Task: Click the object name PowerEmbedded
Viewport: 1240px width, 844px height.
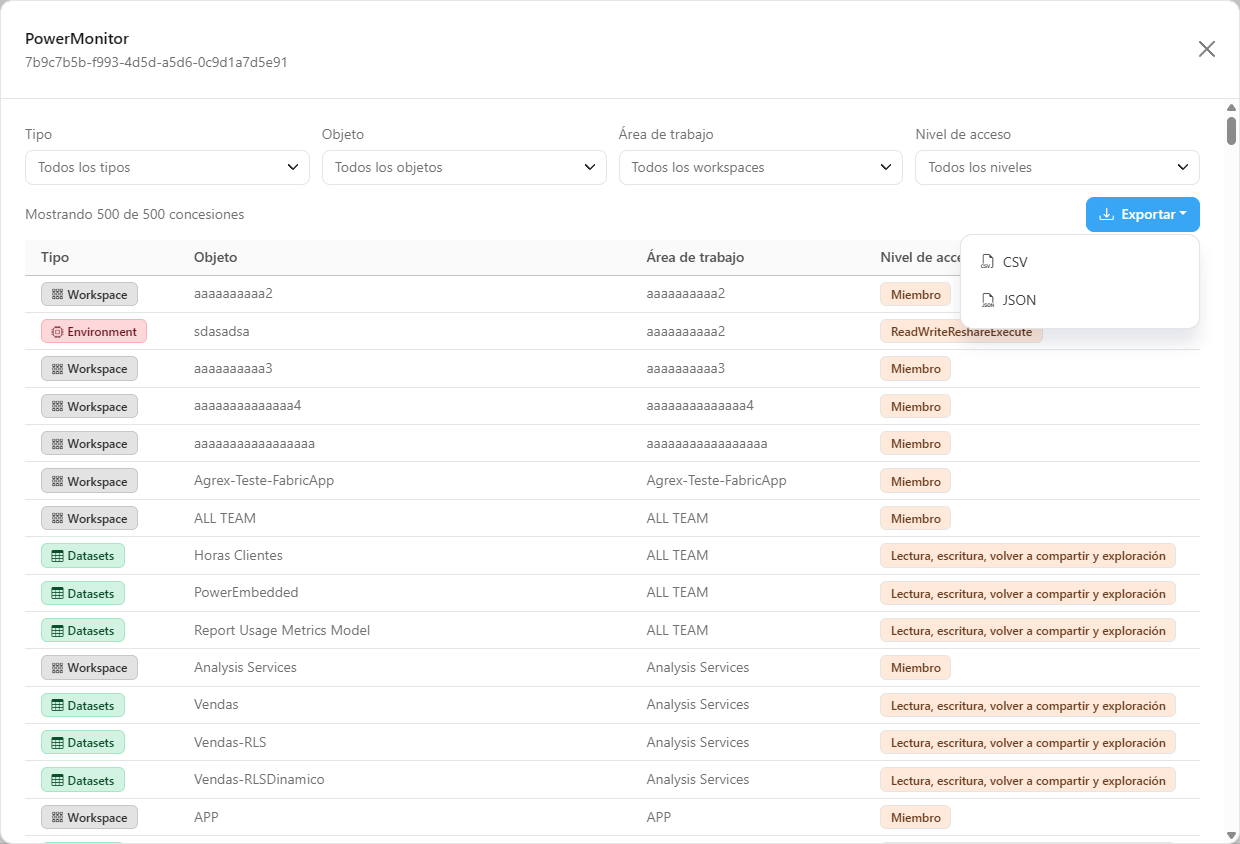Action: pos(246,592)
